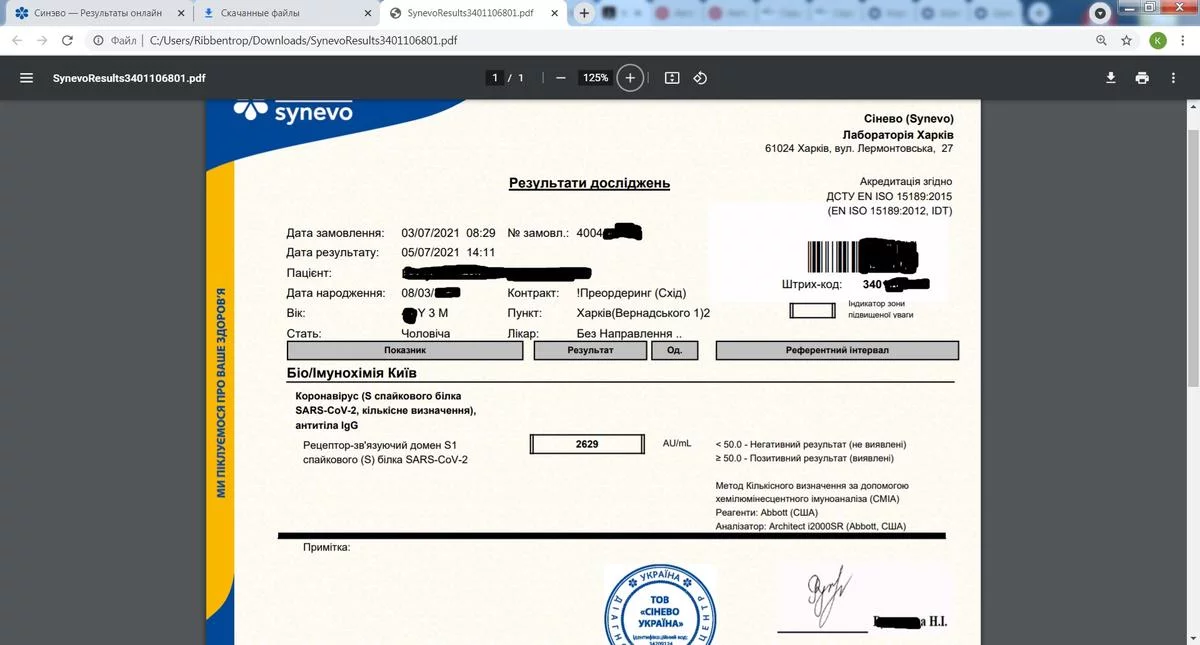Click the Харків(Вернадського 1)2 point value
The width and height of the screenshot is (1200, 645).
(x=643, y=313)
